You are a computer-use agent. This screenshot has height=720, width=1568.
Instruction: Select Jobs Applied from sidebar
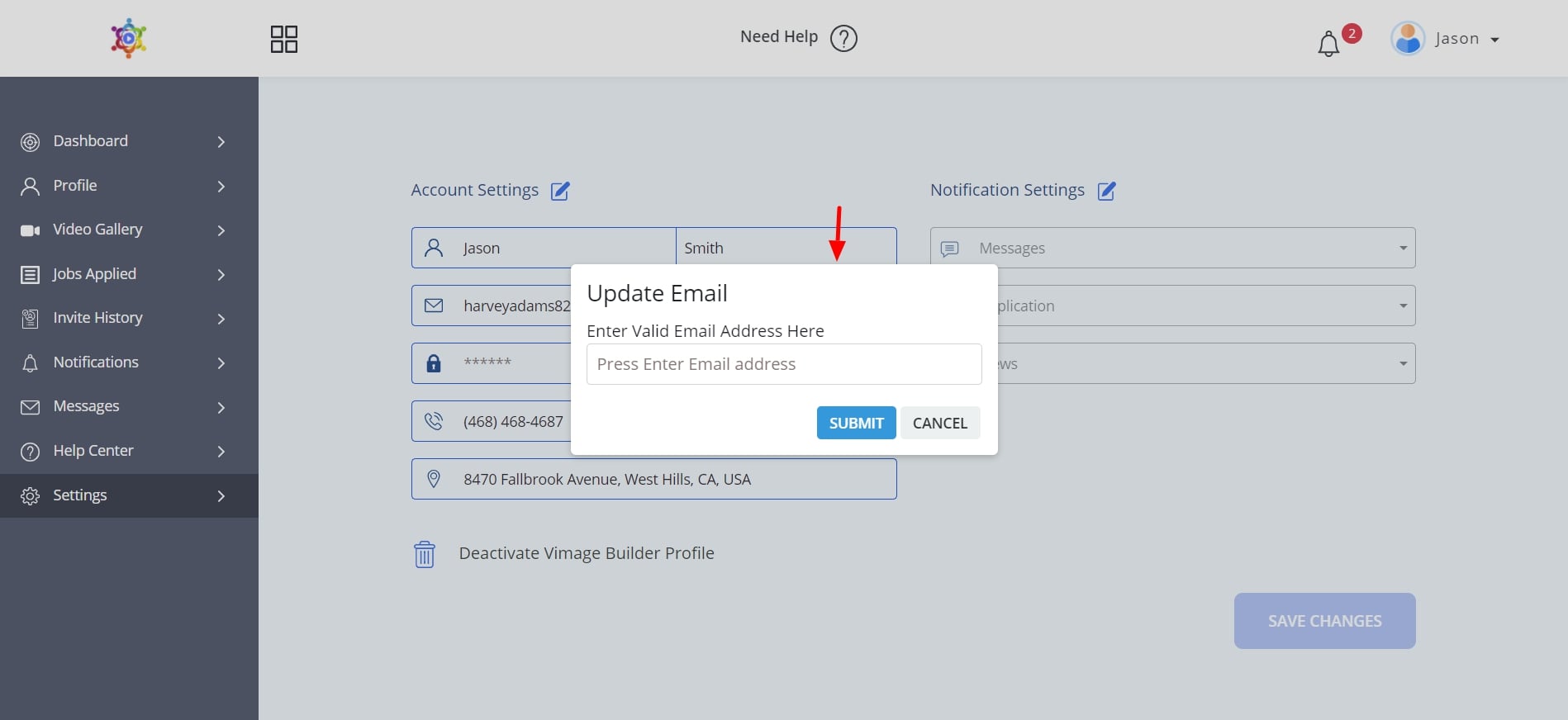click(x=94, y=274)
